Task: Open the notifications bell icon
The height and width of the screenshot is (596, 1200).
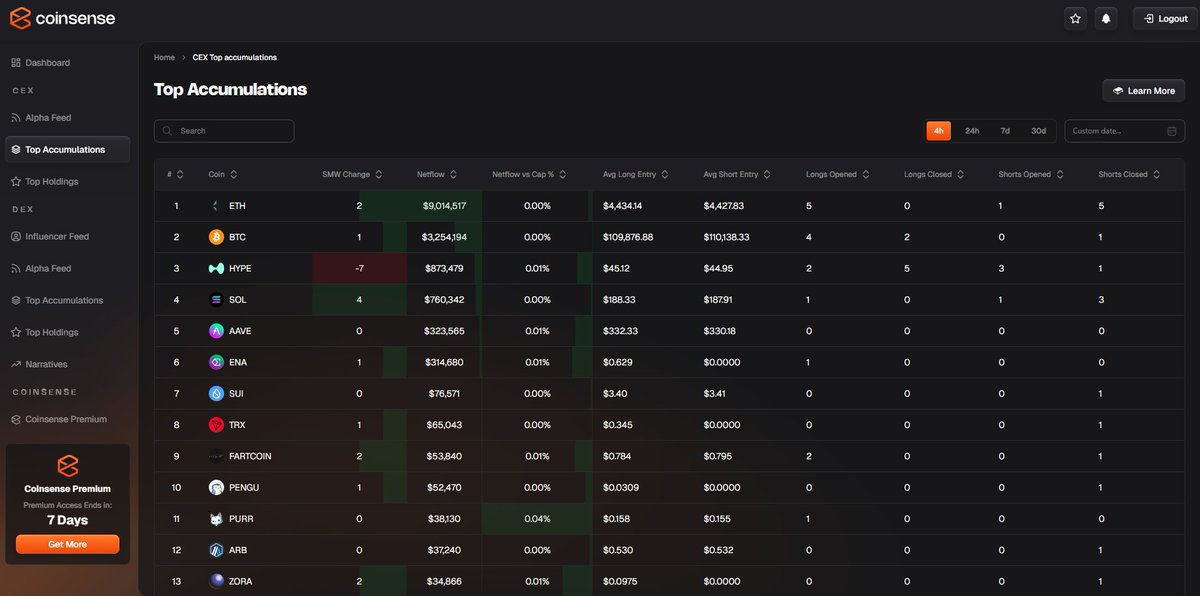Action: (x=1106, y=18)
